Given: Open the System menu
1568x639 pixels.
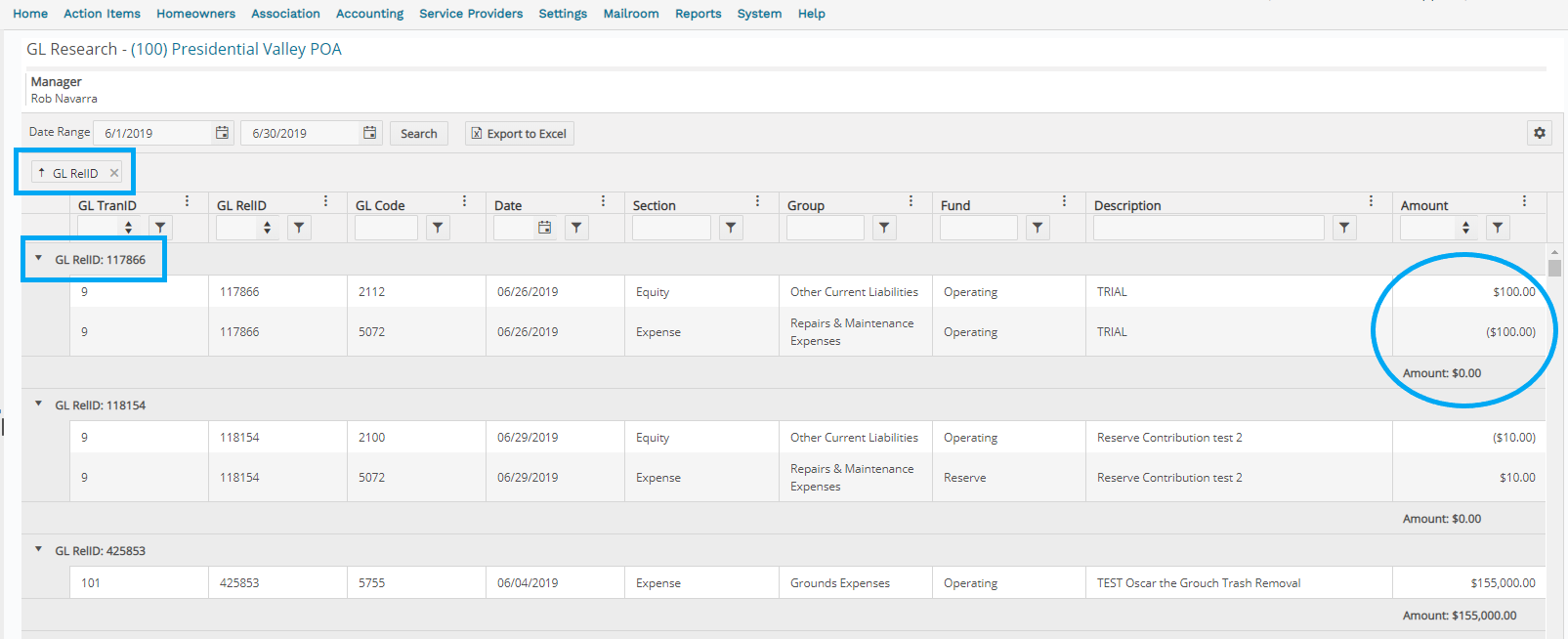Looking at the screenshot, I should pos(759,14).
